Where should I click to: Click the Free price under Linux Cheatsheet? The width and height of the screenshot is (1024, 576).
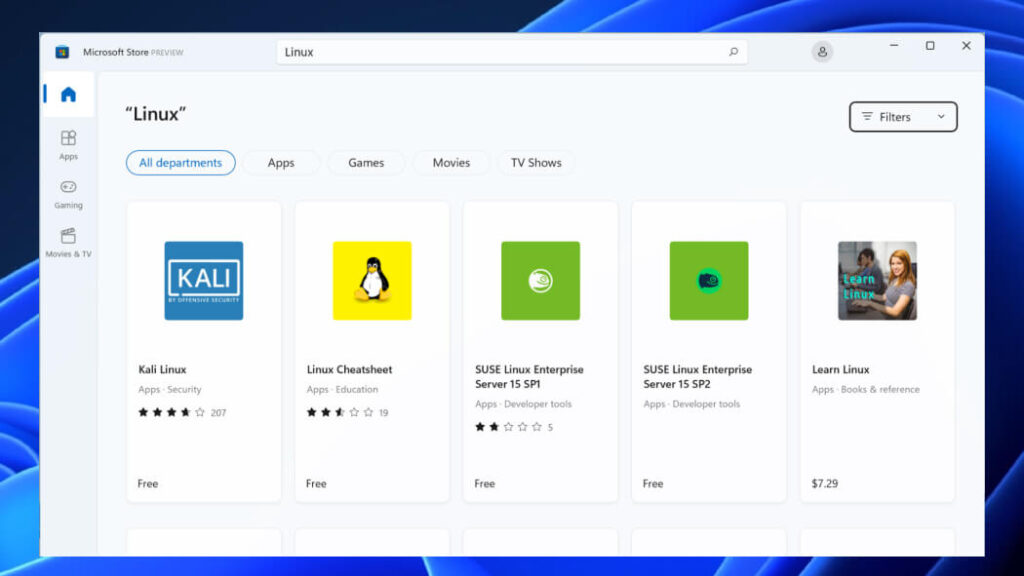pos(316,484)
